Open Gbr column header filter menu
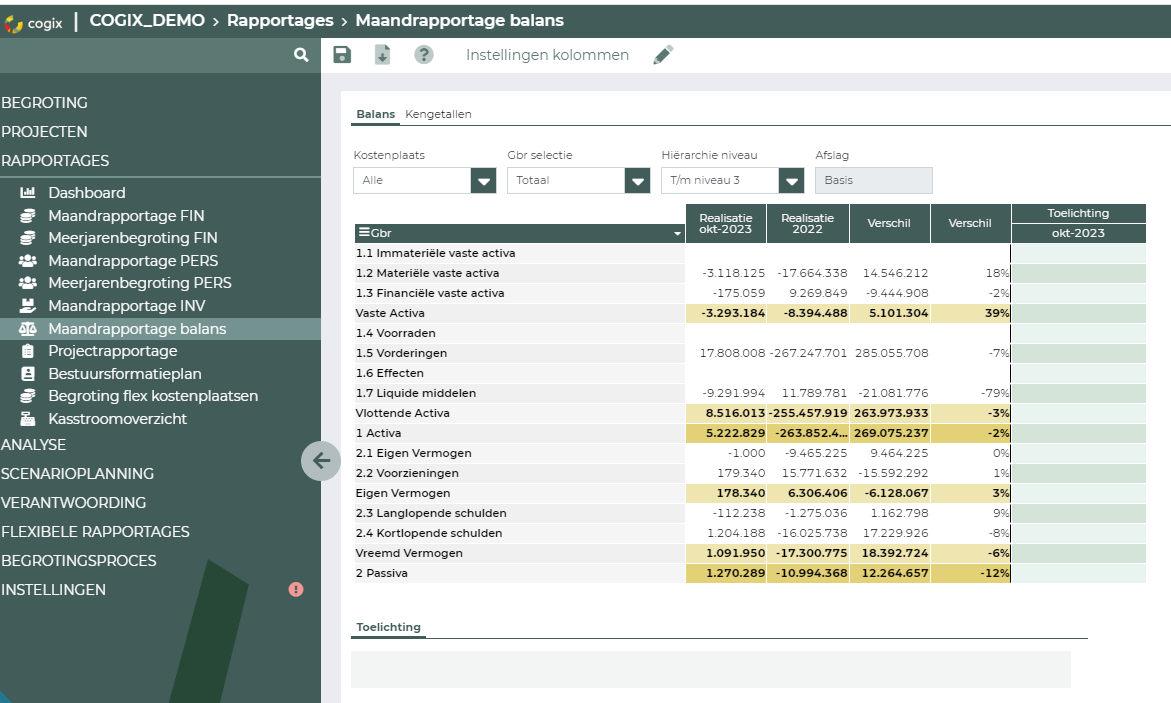 678,234
